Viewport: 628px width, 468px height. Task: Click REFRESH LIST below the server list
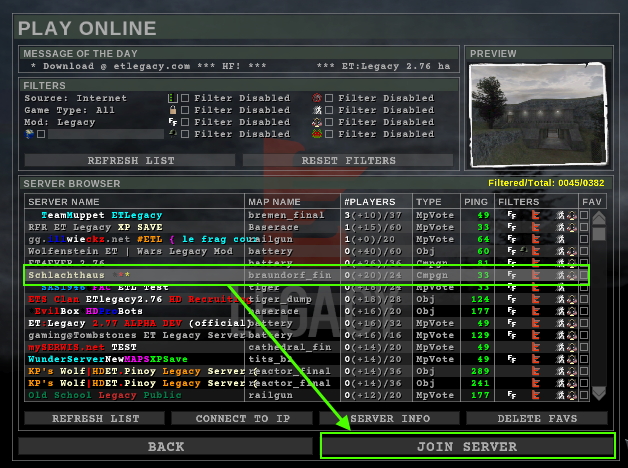pos(95,418)
